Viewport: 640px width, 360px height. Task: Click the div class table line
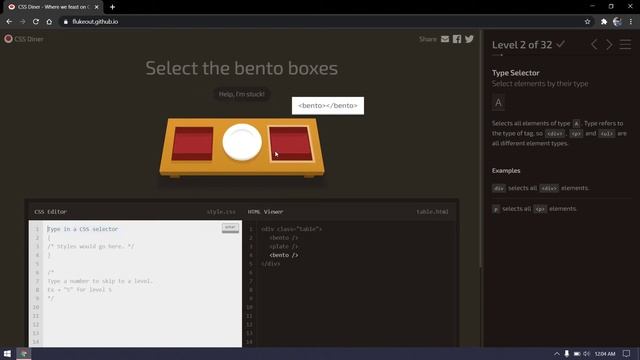(291, 229)
